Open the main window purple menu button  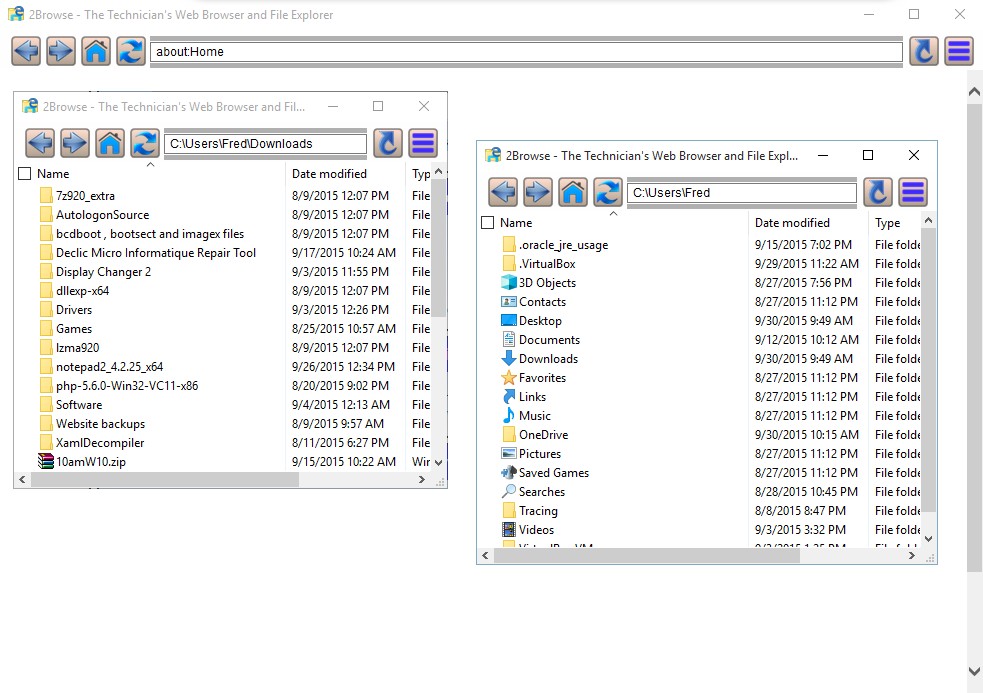click(959, 51)
